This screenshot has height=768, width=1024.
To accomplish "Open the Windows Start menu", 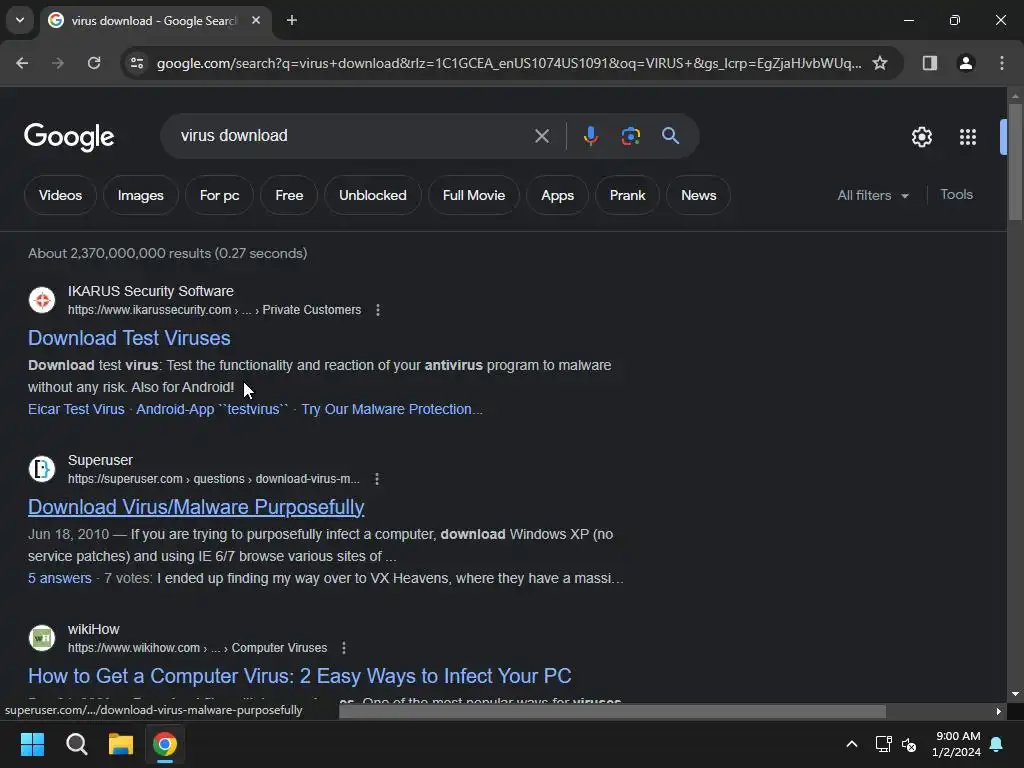I will point(32,744).
